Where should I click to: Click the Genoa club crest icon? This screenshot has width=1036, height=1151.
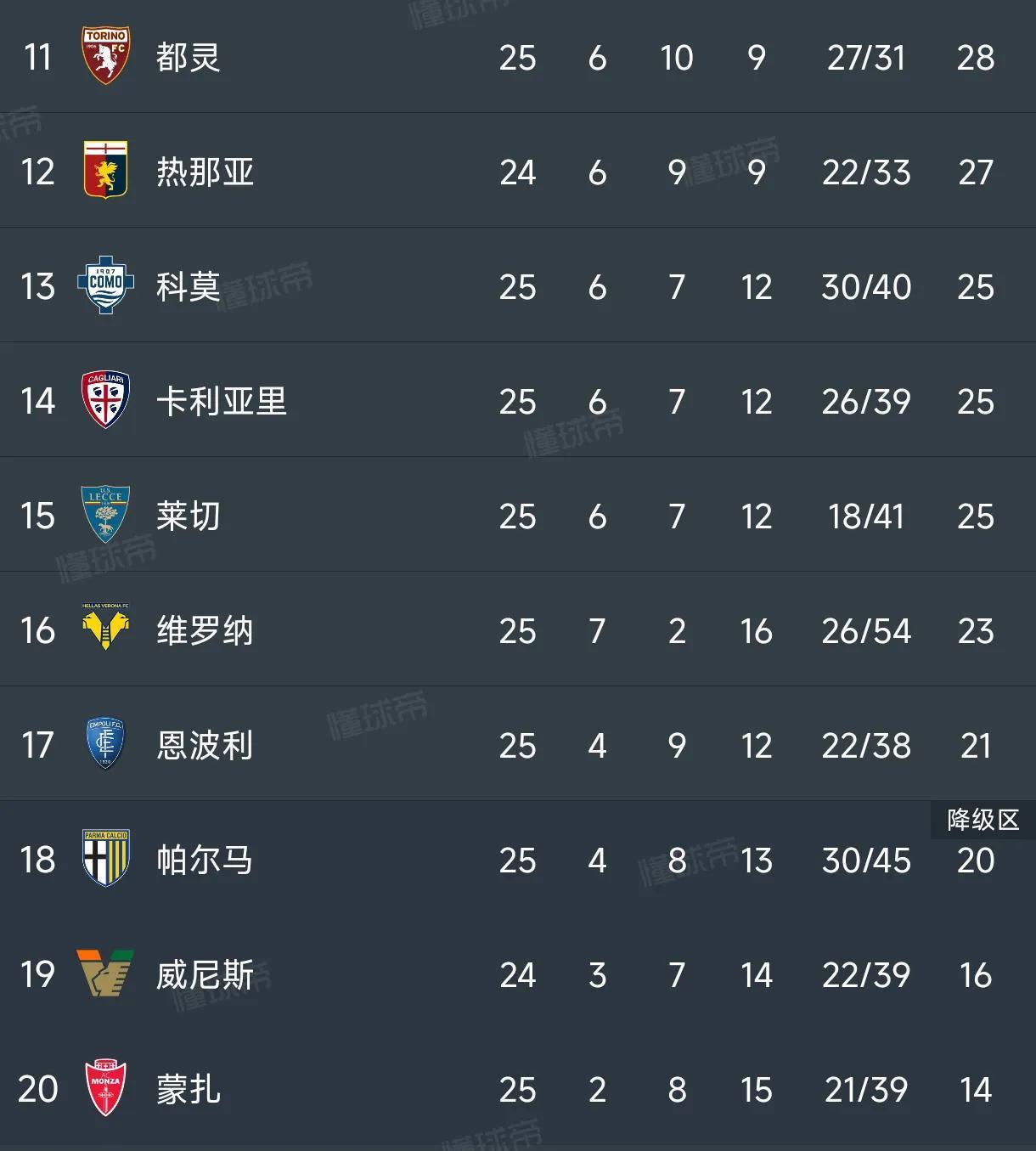pyautogui.click(x=104, y=171)
